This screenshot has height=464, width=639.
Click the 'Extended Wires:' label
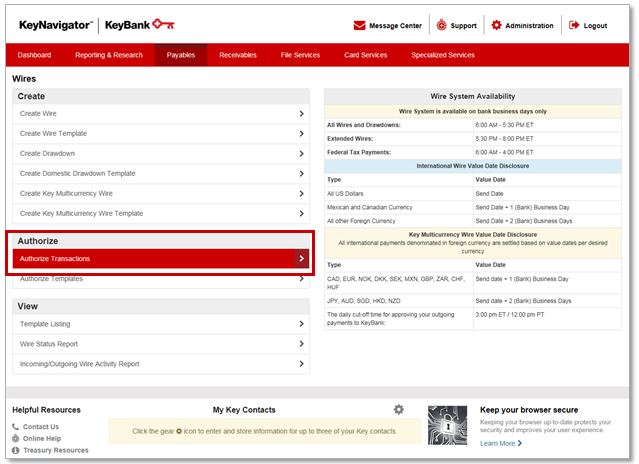[x=350, y=139]
